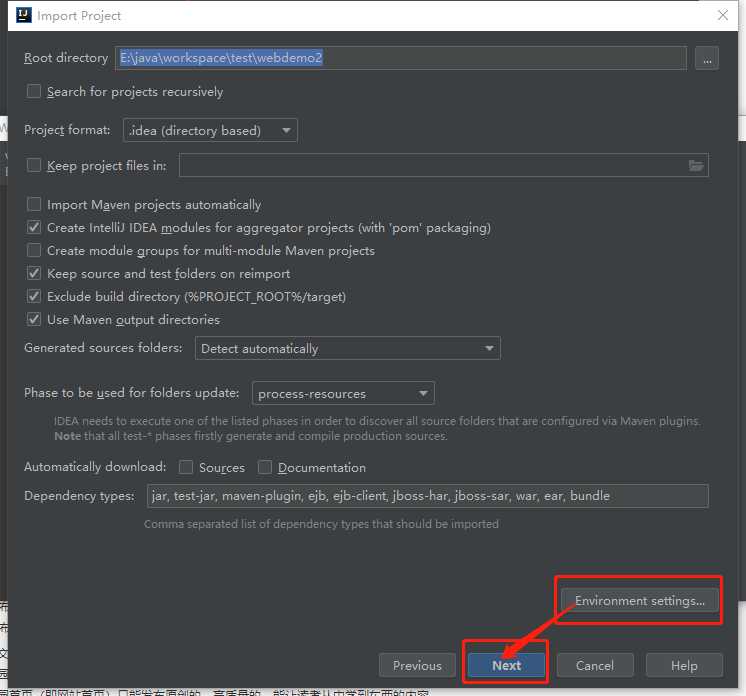
Task: Check Create module groups for multi-module Maven projects
Action: (34, 250)
